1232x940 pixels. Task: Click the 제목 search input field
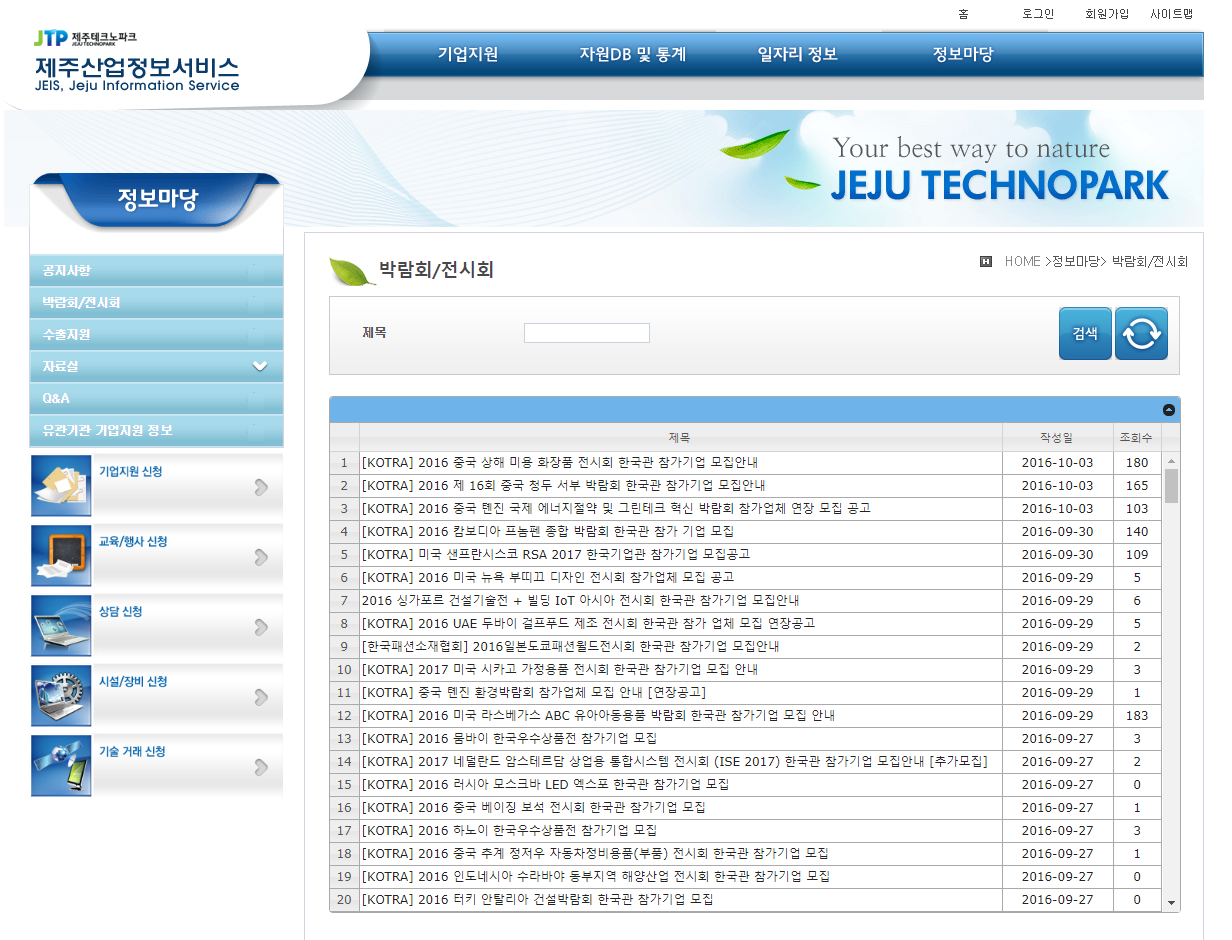click(587, 333)
